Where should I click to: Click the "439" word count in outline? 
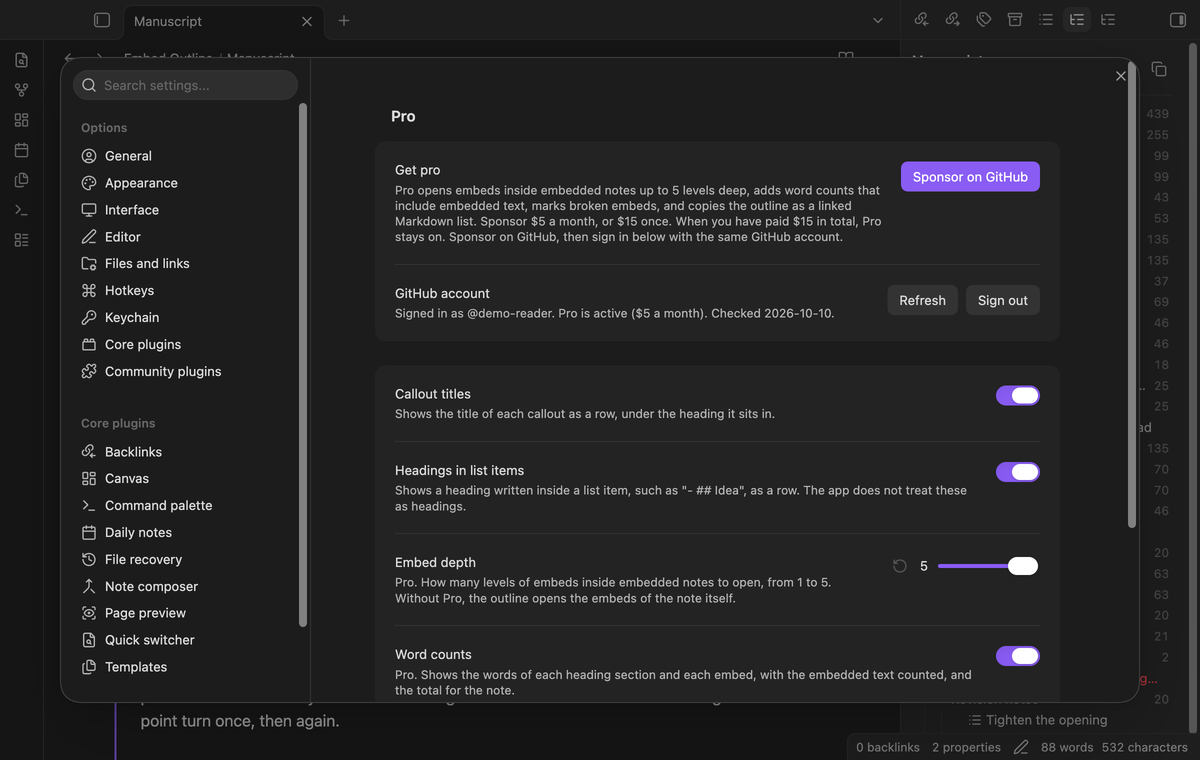tap(1157, 114)
